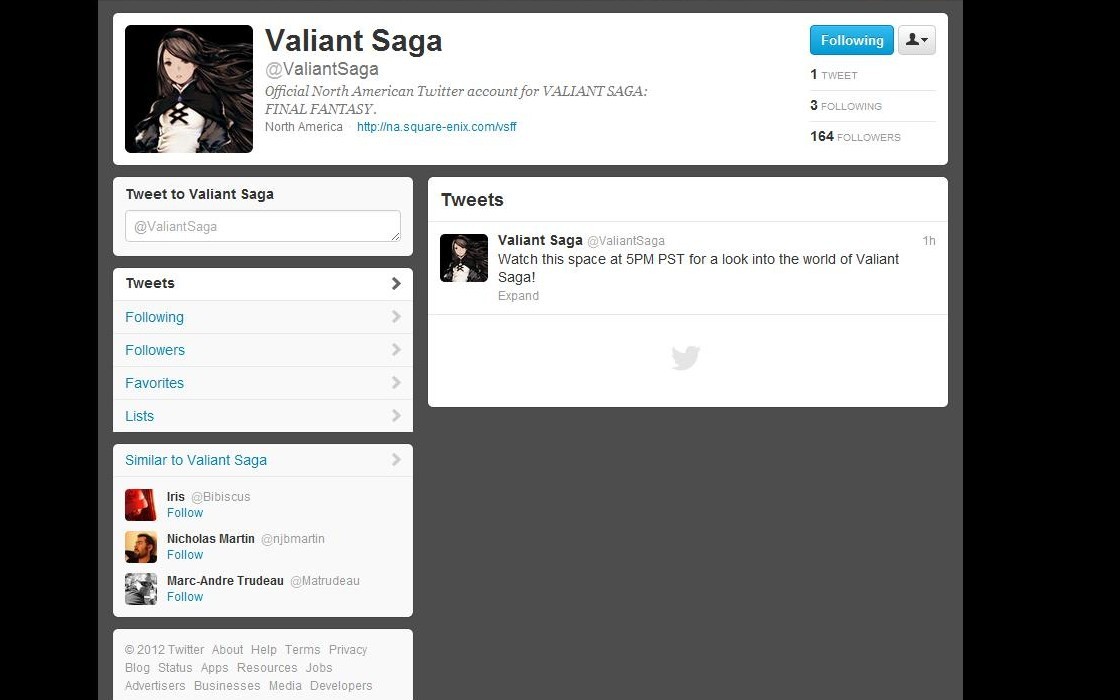Follow the user Iris

click(x=185, y=512)
